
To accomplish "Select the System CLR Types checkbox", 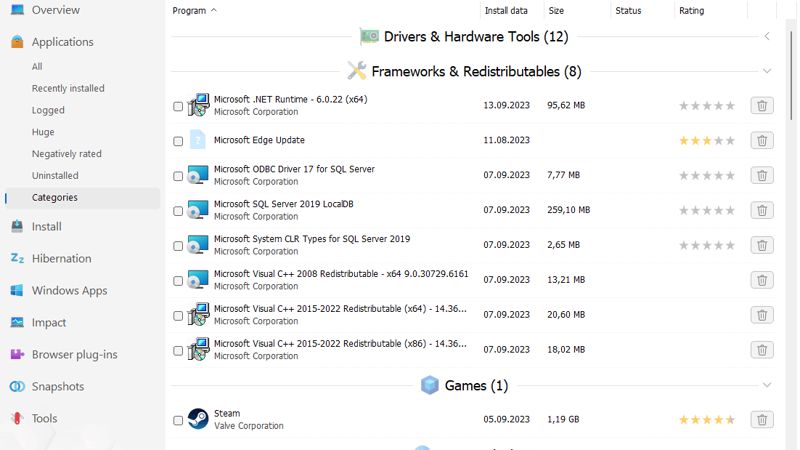I will coord(178,246).
